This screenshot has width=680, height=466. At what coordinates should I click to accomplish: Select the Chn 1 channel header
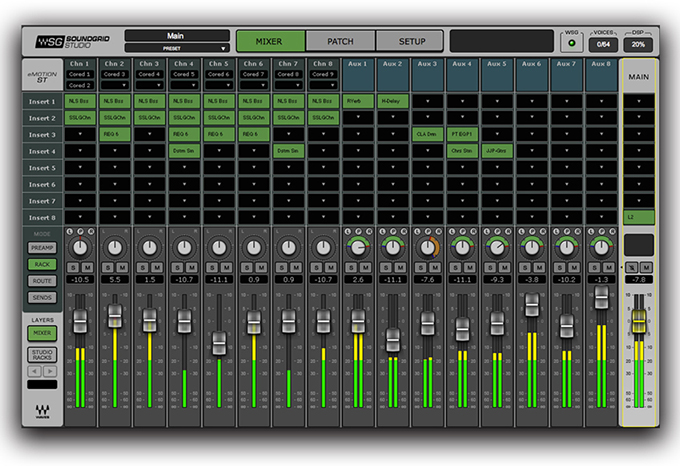click(79, 64)
